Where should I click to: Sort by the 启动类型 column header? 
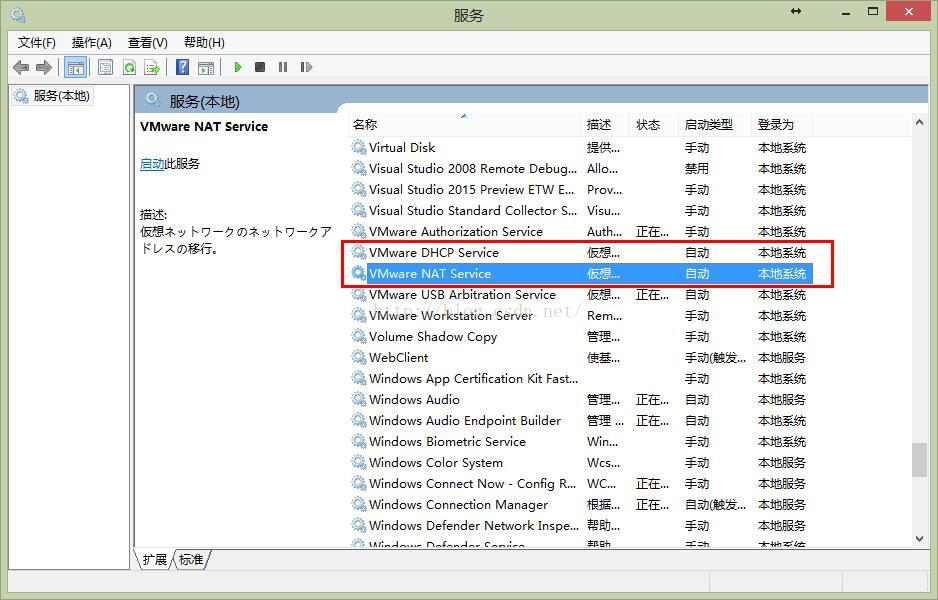click(715, 124)
